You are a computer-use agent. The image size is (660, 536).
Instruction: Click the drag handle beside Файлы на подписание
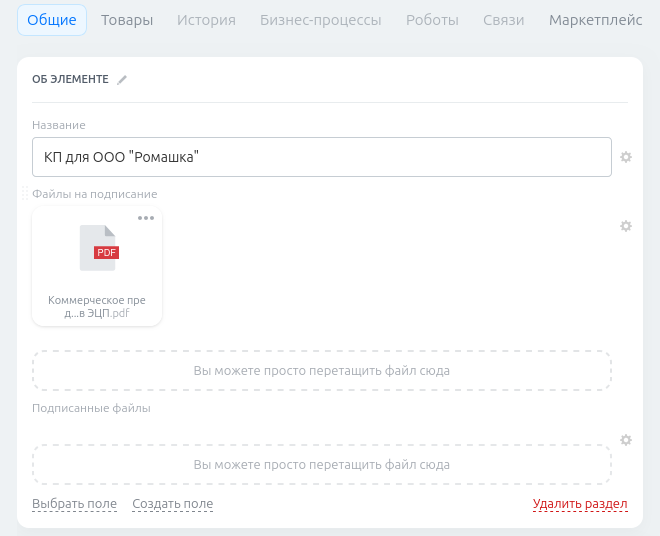pos(25,194)
